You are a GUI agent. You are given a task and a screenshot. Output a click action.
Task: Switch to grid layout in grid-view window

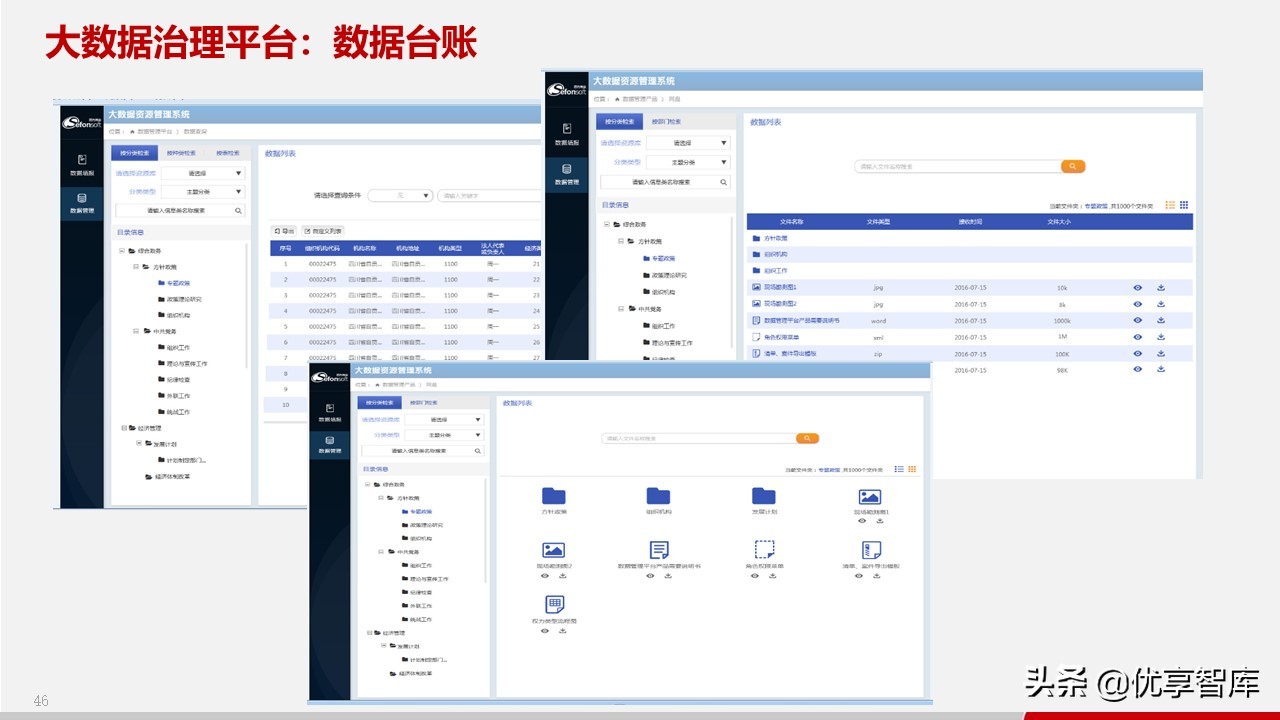pyautogui.click(x=912, y=469)
